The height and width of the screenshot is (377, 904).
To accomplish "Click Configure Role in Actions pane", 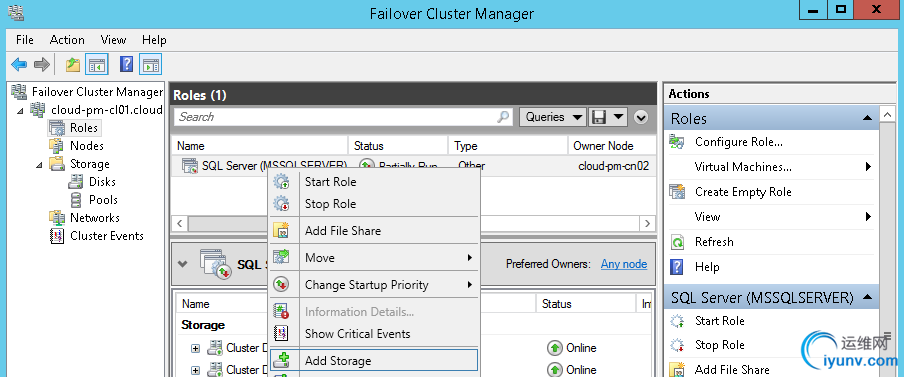I will click(x=739, y=142).
